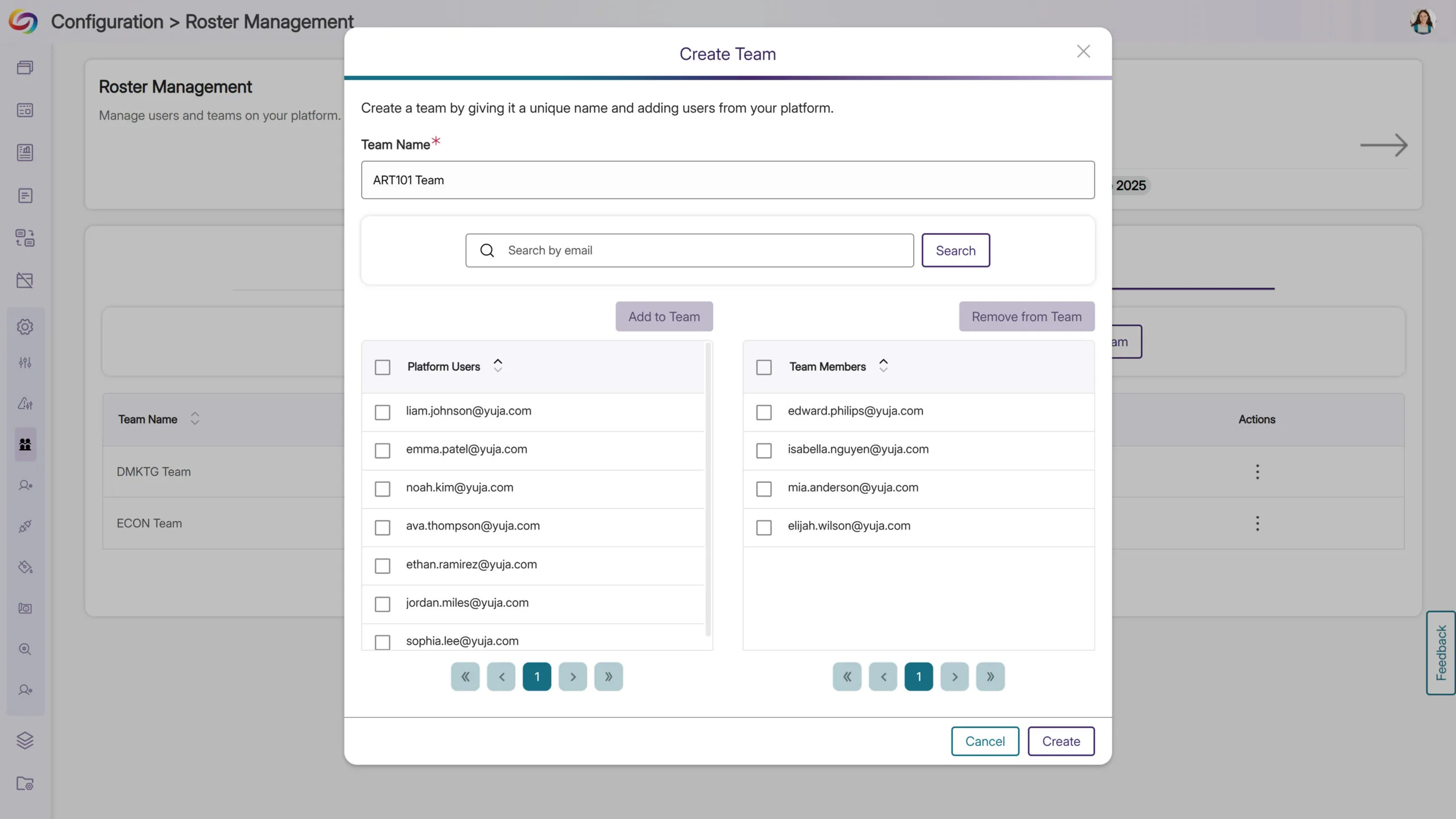The width and height of the screenshot is (1456, 819).
Task: Click the sliders icon in sidebar
Action: 25,363
